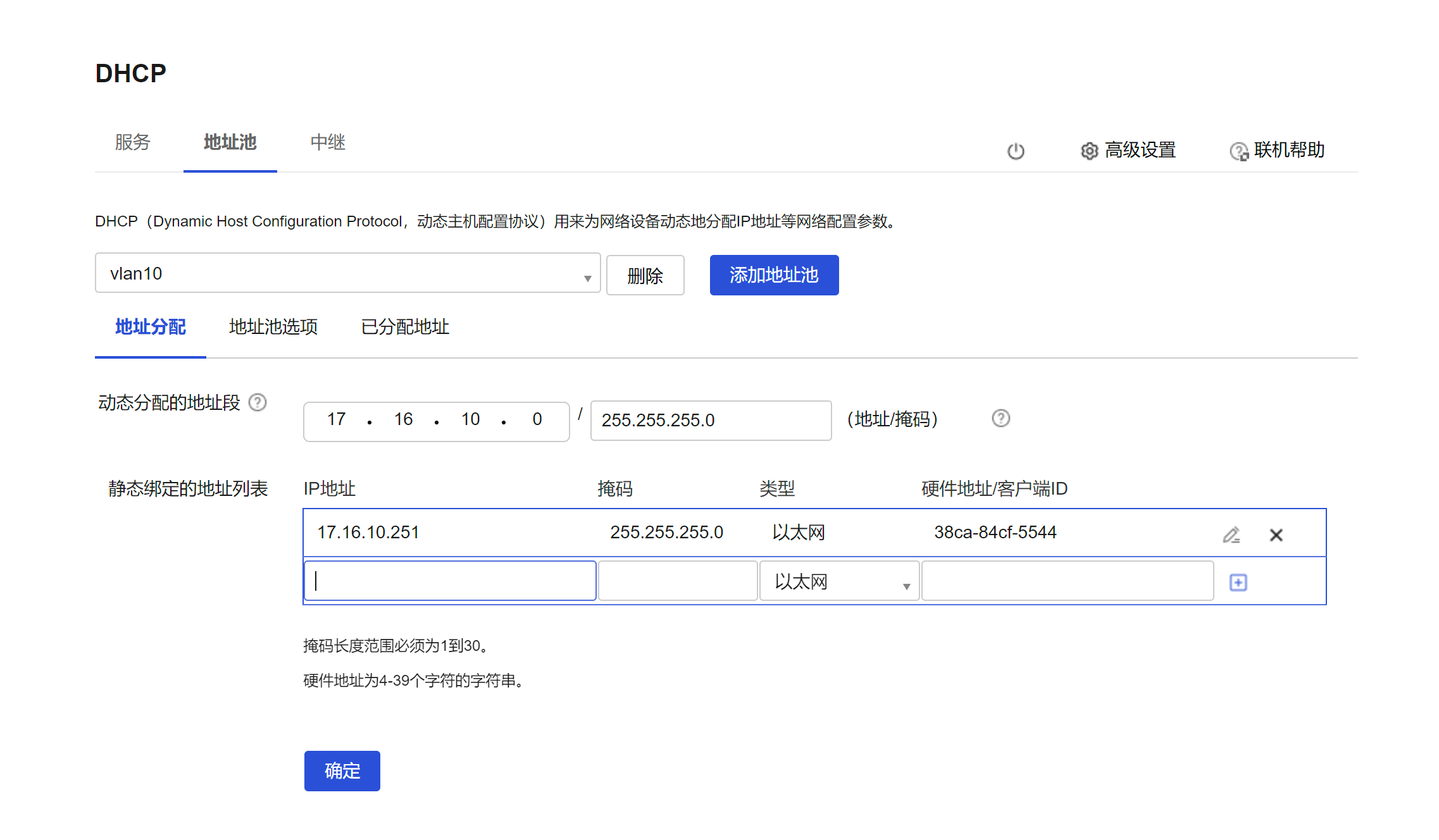
Task: Switch to the 服务 tab
Action: [x=132, y=142]
